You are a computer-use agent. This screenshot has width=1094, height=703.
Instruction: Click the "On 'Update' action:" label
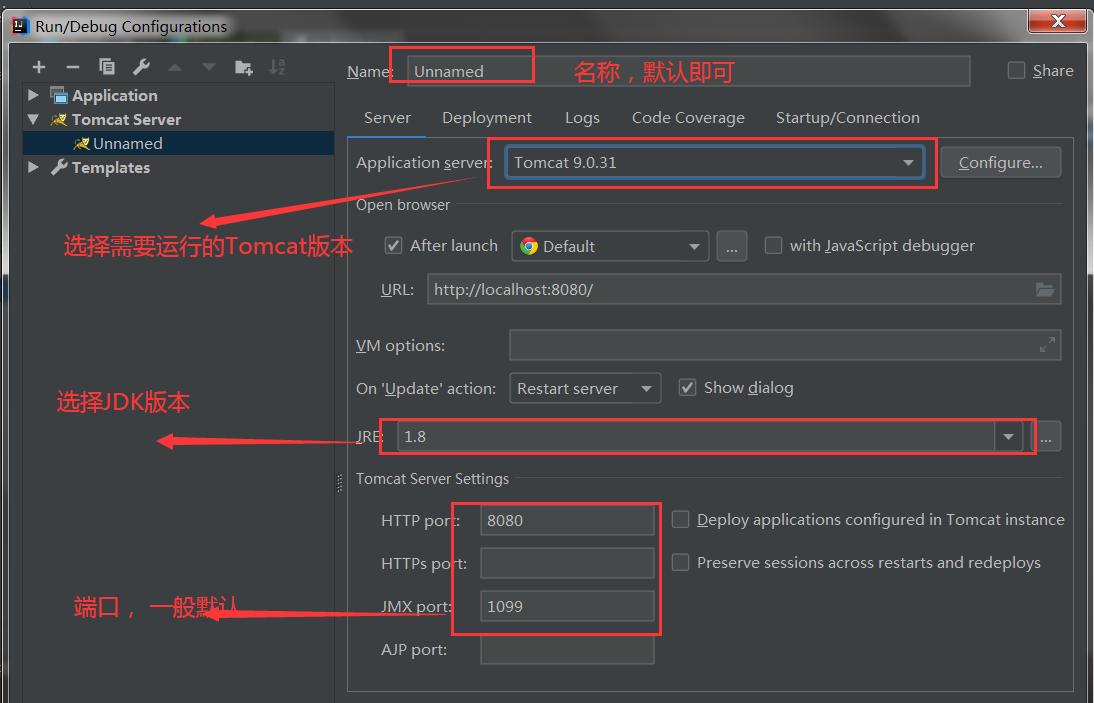tap(426, 388)
